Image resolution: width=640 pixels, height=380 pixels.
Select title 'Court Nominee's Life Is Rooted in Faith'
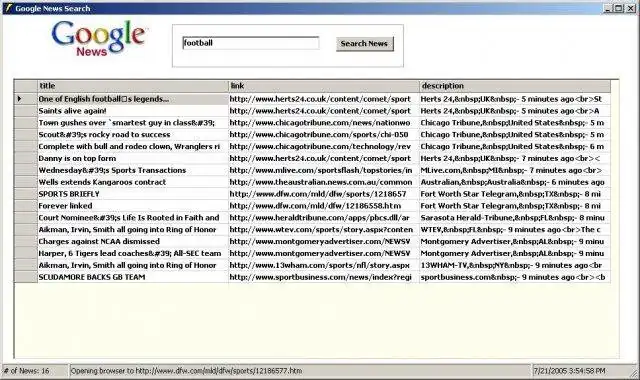click(x=133, y=218)
